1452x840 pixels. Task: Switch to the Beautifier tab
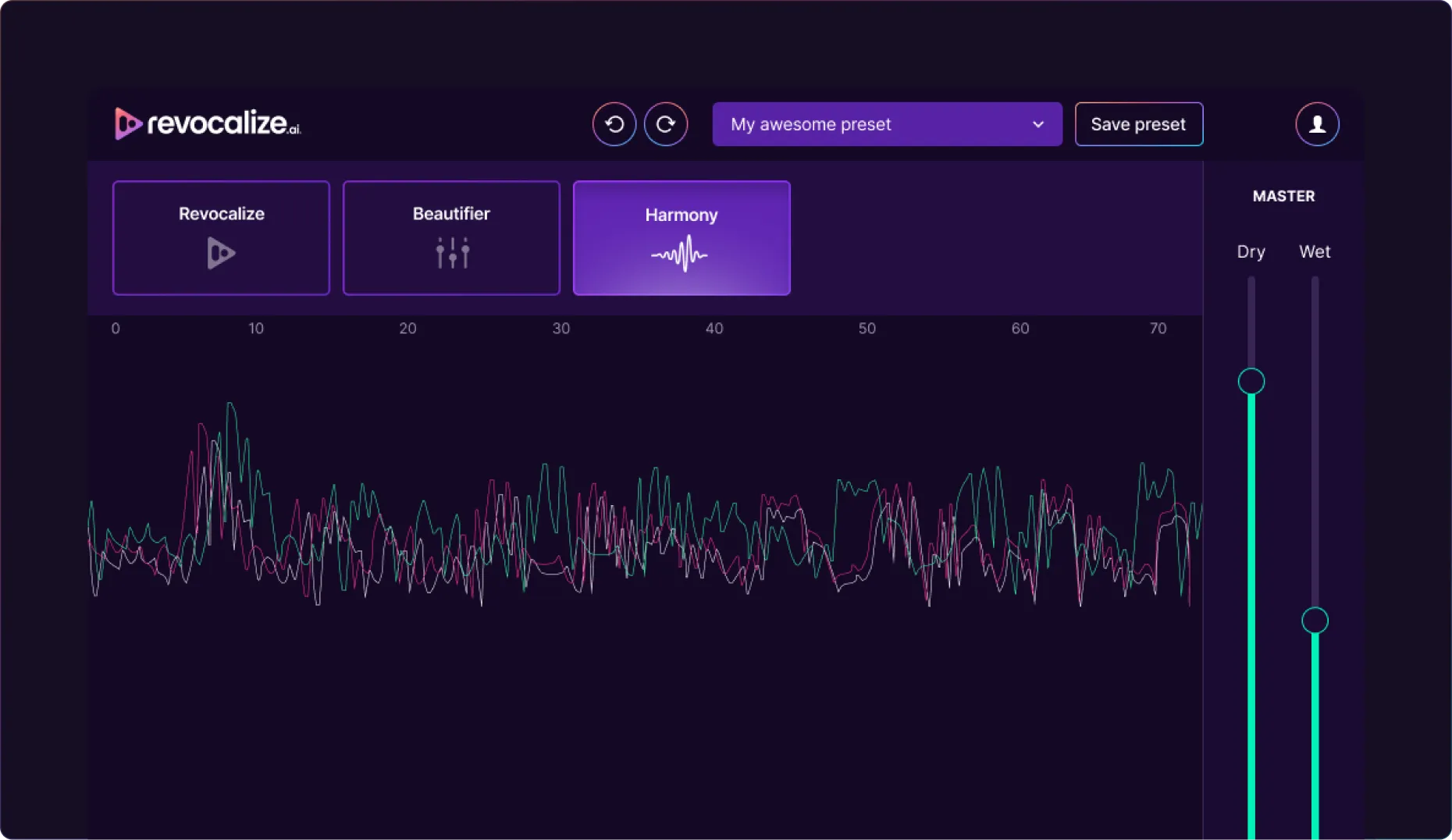click(451, 237)
